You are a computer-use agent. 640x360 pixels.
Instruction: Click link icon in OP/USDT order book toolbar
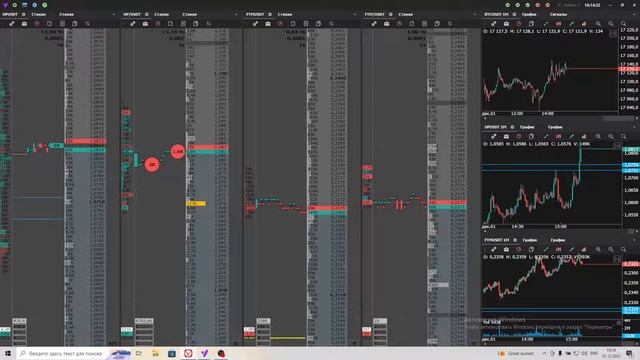coord(133,24)
